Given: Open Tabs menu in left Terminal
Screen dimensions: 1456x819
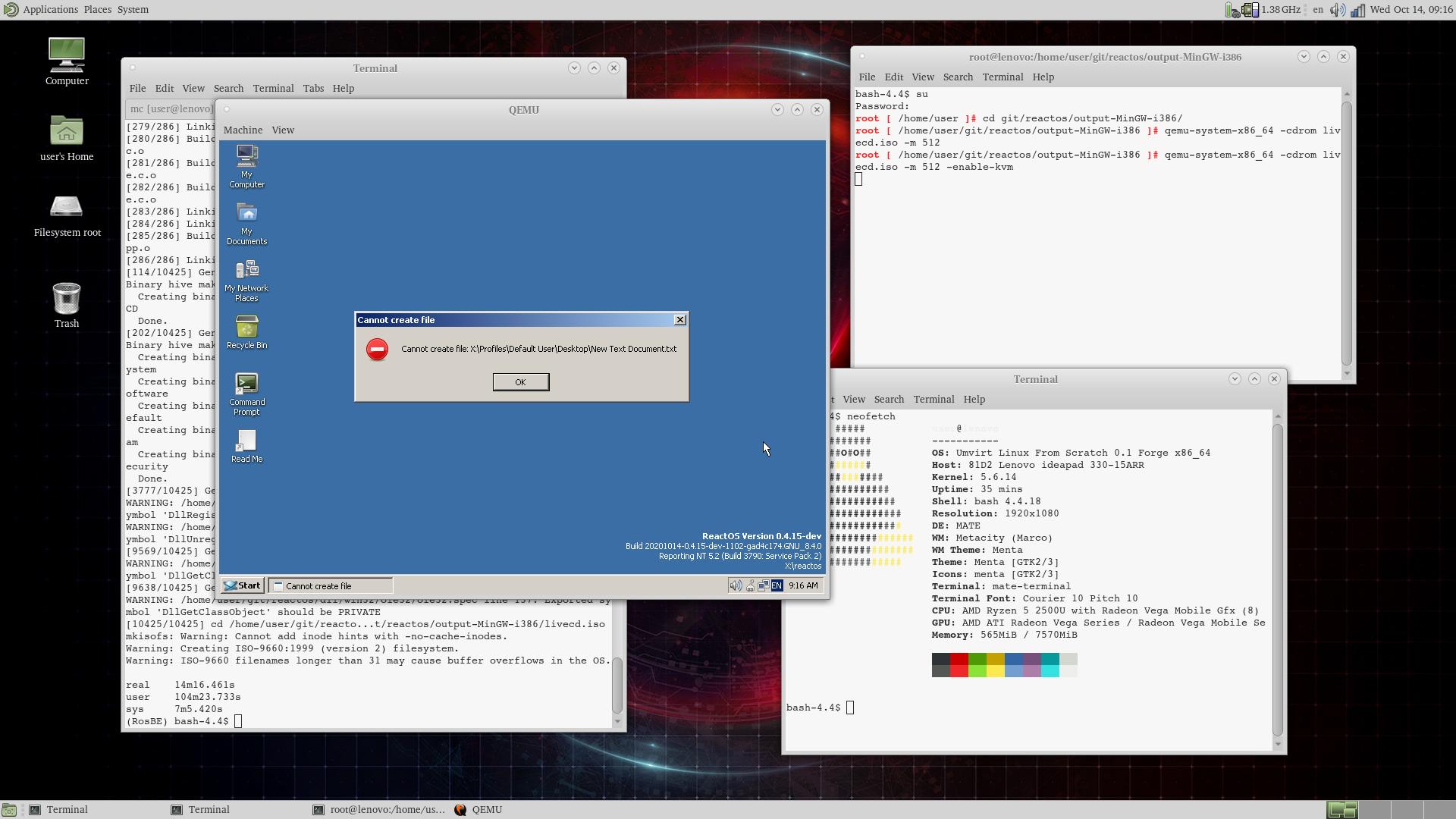Looking at the screenshot, I should (313, 89).
